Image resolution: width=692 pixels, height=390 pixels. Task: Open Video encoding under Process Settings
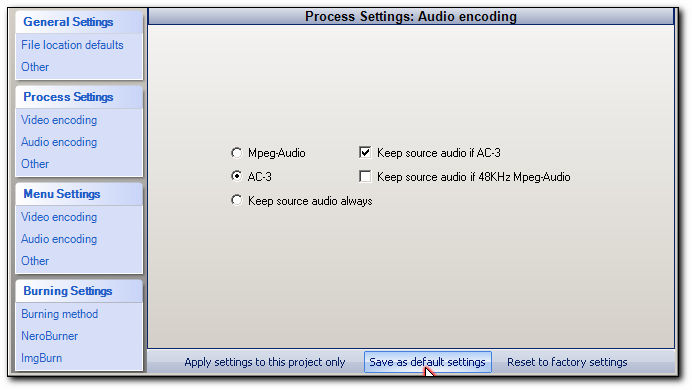coord(59,120)
